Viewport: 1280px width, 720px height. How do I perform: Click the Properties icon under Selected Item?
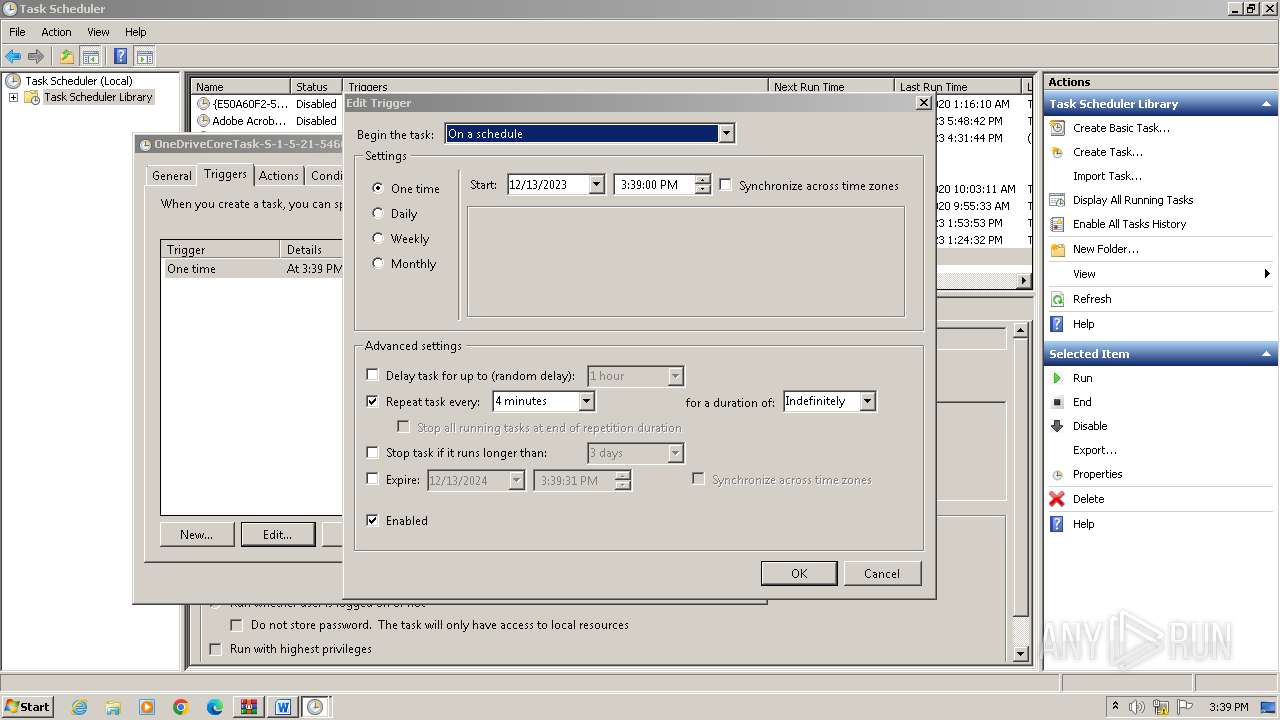(1057, 474)
